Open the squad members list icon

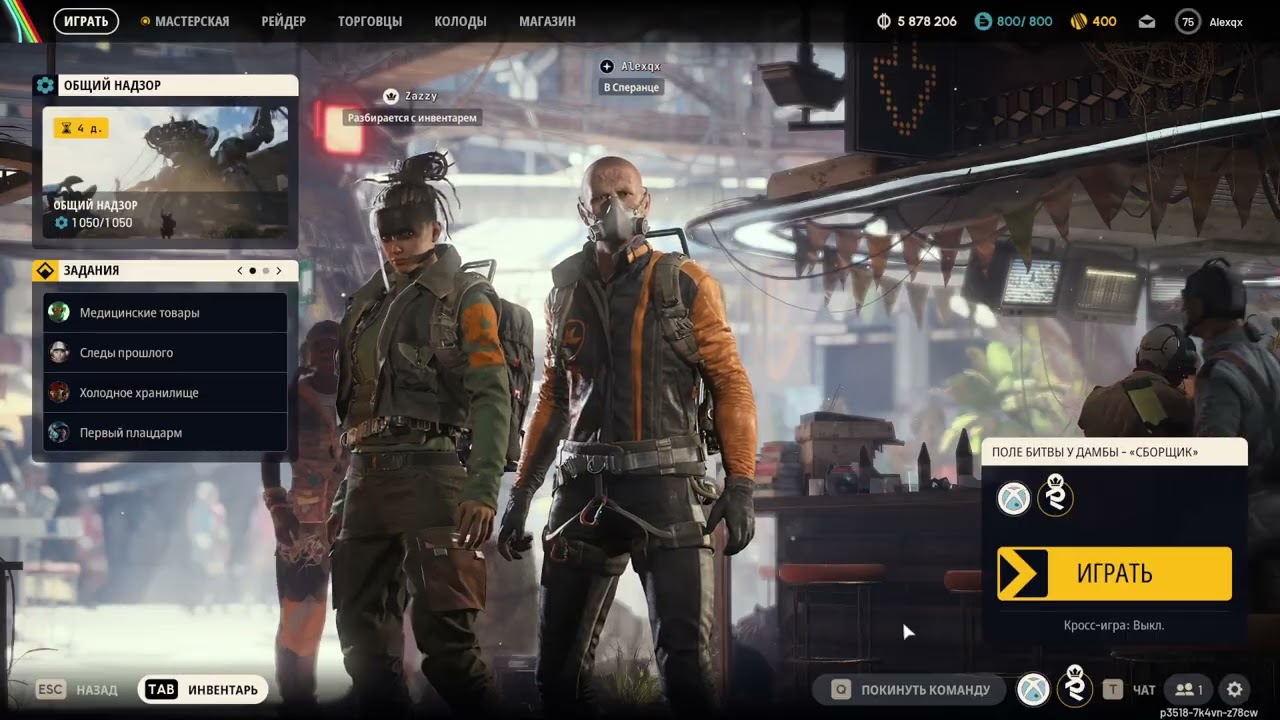[x=1189, y=689]
